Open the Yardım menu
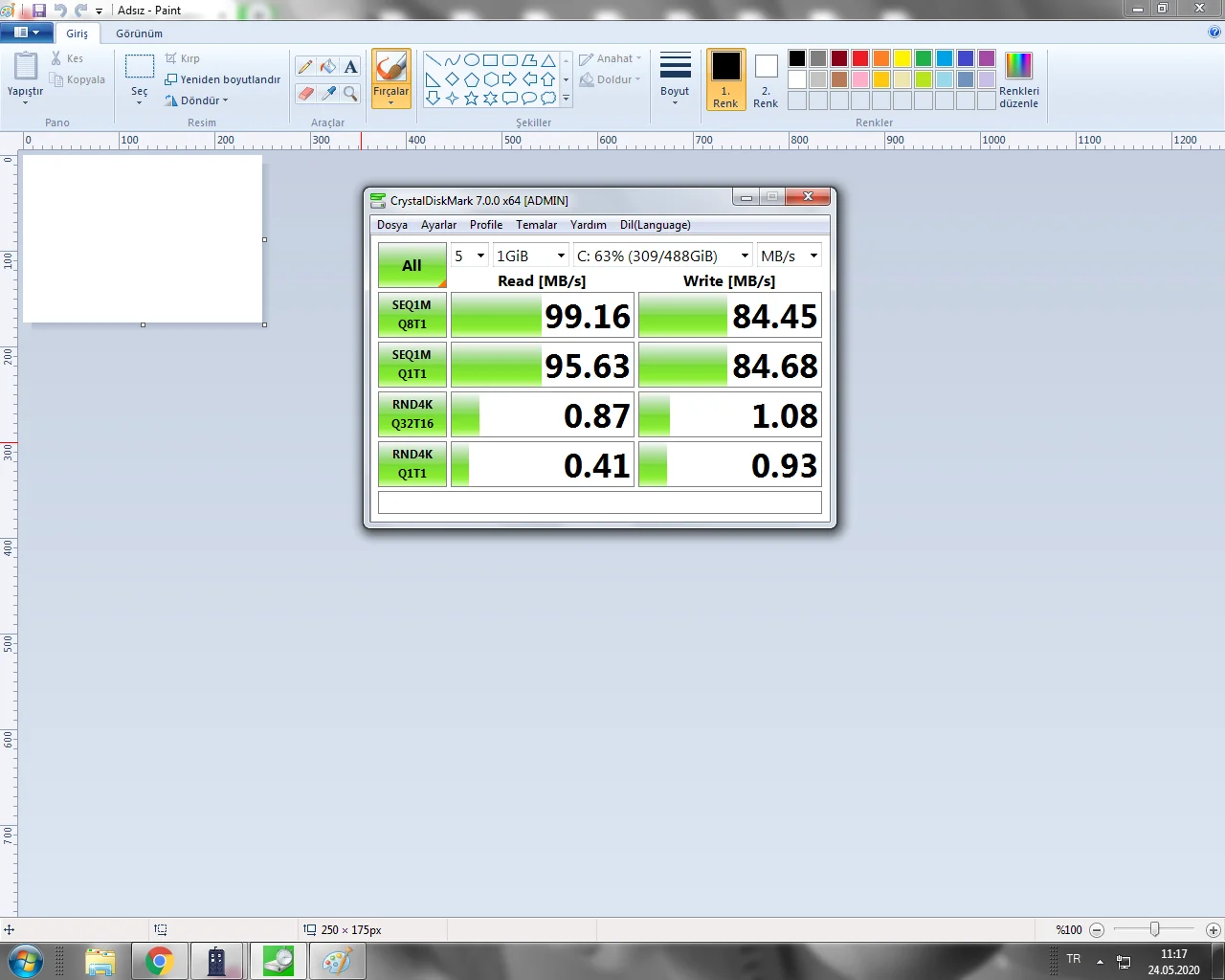The image size is (1225, 980). [589, 225]
